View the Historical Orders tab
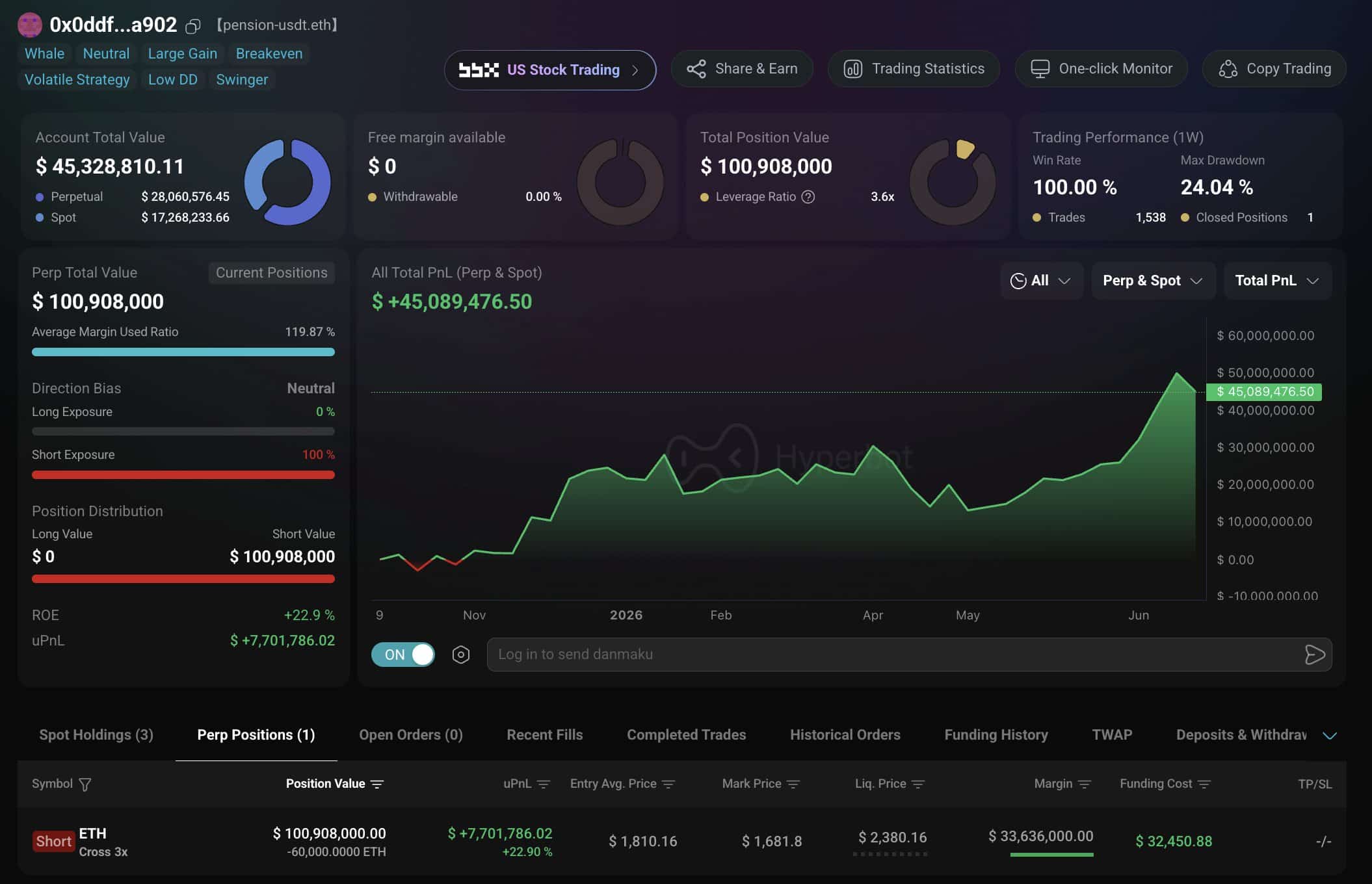Viewport: 1372px width, 884px height. click(x=845, y=735)
